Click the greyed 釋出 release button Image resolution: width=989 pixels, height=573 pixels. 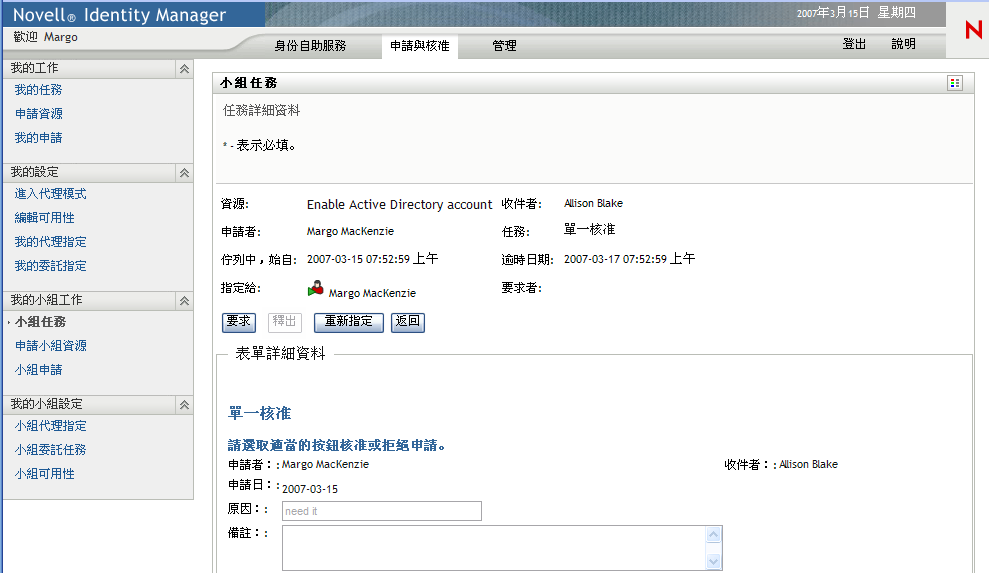click(x=284, y=322)
